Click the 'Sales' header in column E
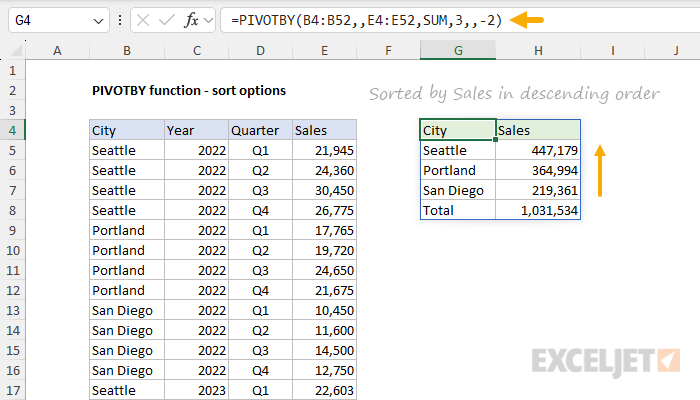Screen dimensions: 700x400 pos(324,130)
